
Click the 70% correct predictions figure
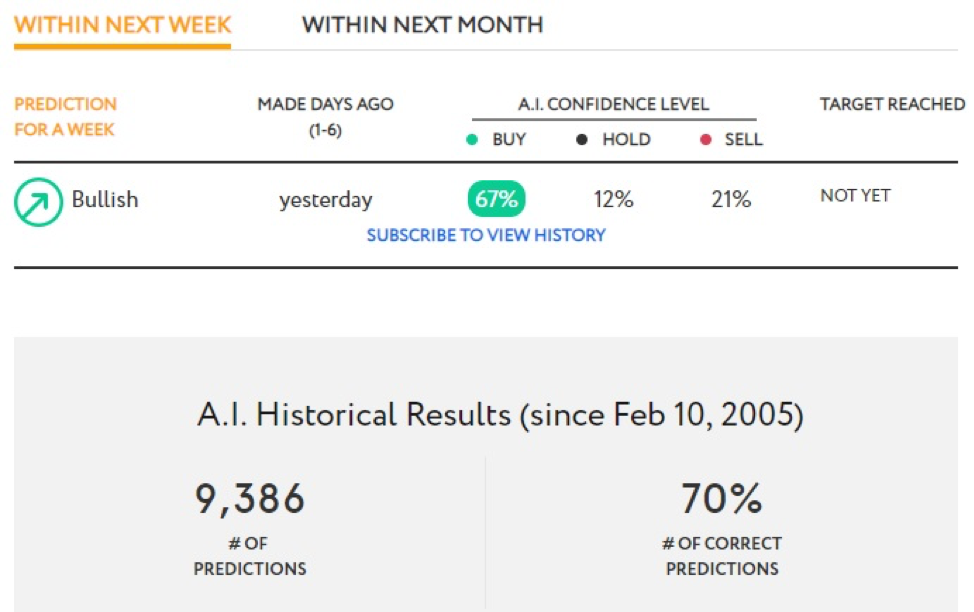pos(722,498)
